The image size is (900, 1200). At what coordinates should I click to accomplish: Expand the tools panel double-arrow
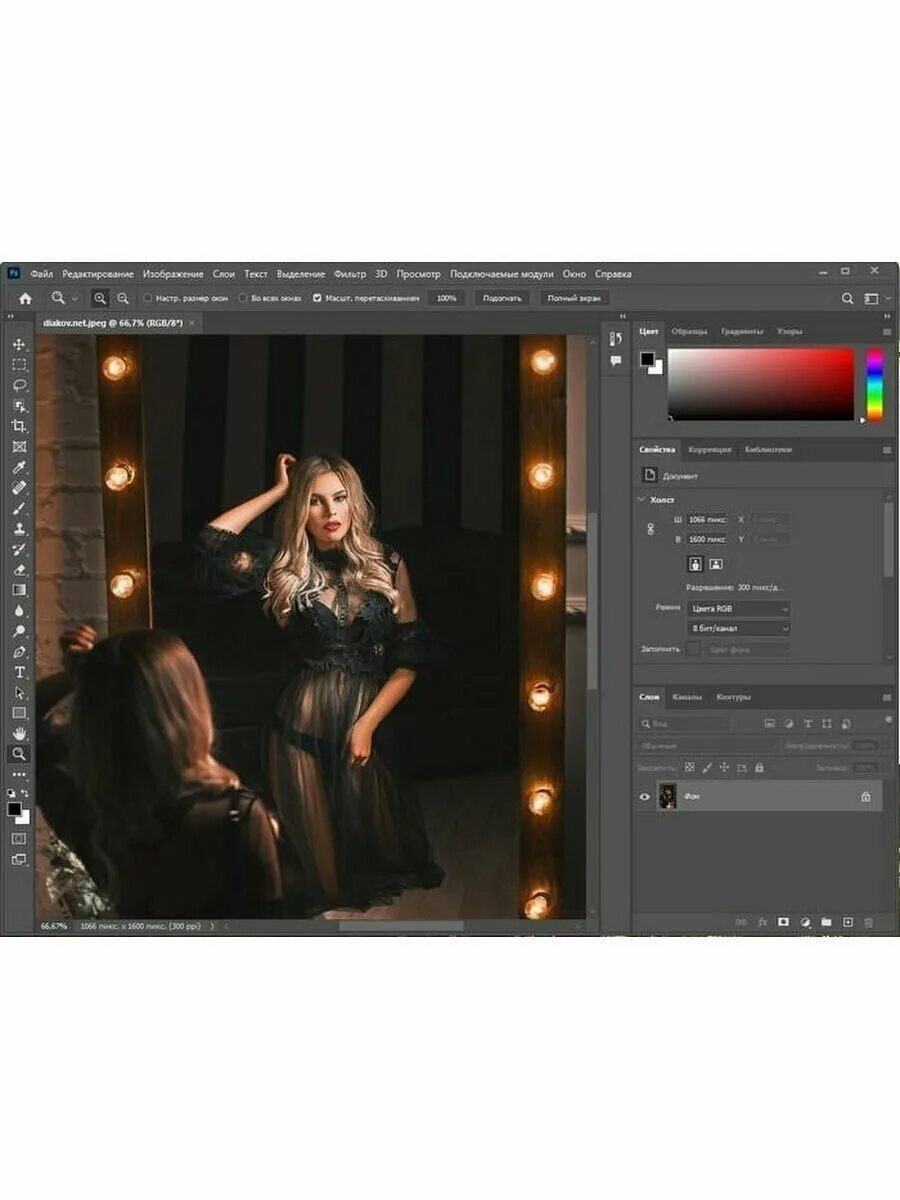point(12,316)
